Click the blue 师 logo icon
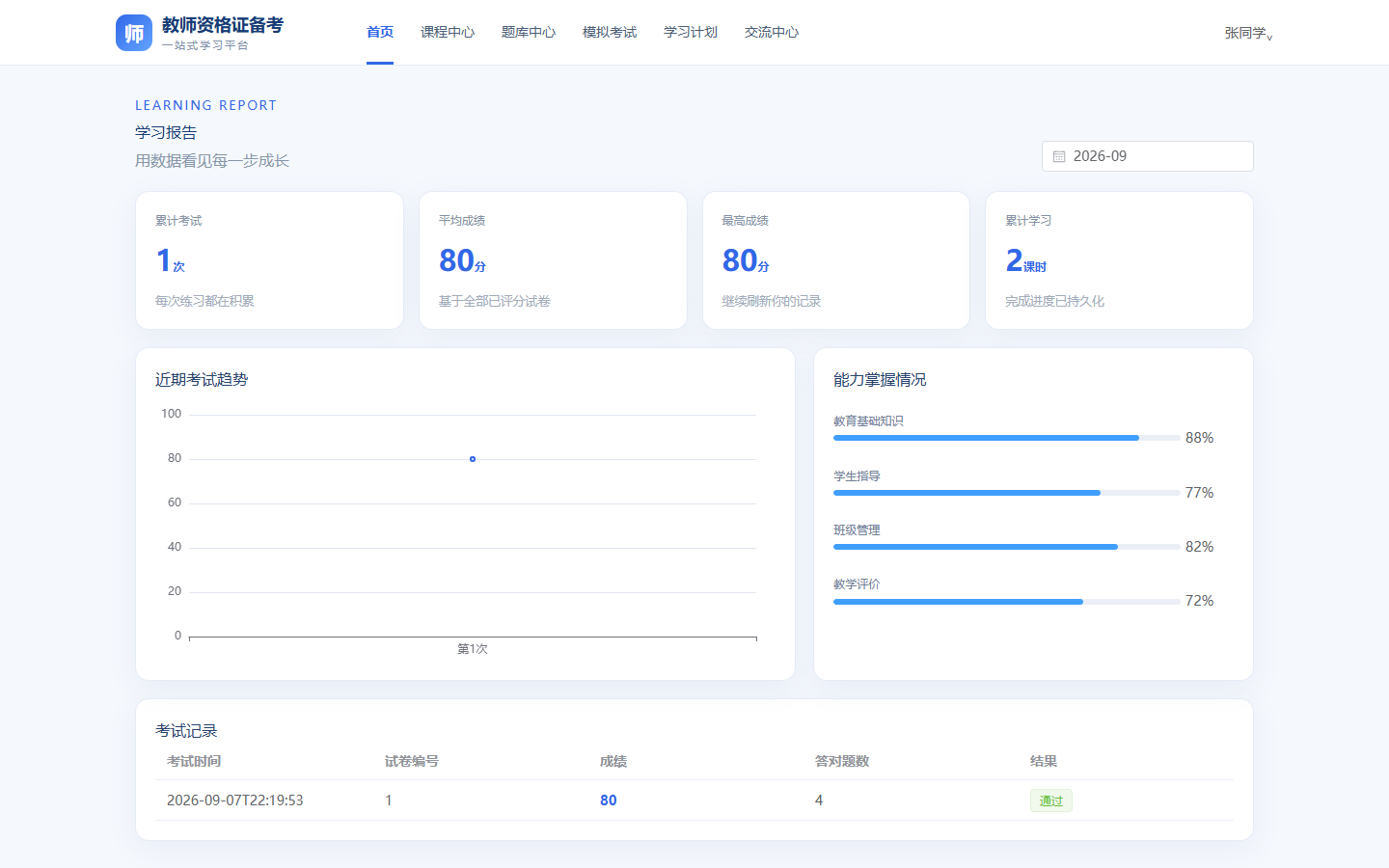Viewport: 1389px width, 868px height. (x=134, y=33)
